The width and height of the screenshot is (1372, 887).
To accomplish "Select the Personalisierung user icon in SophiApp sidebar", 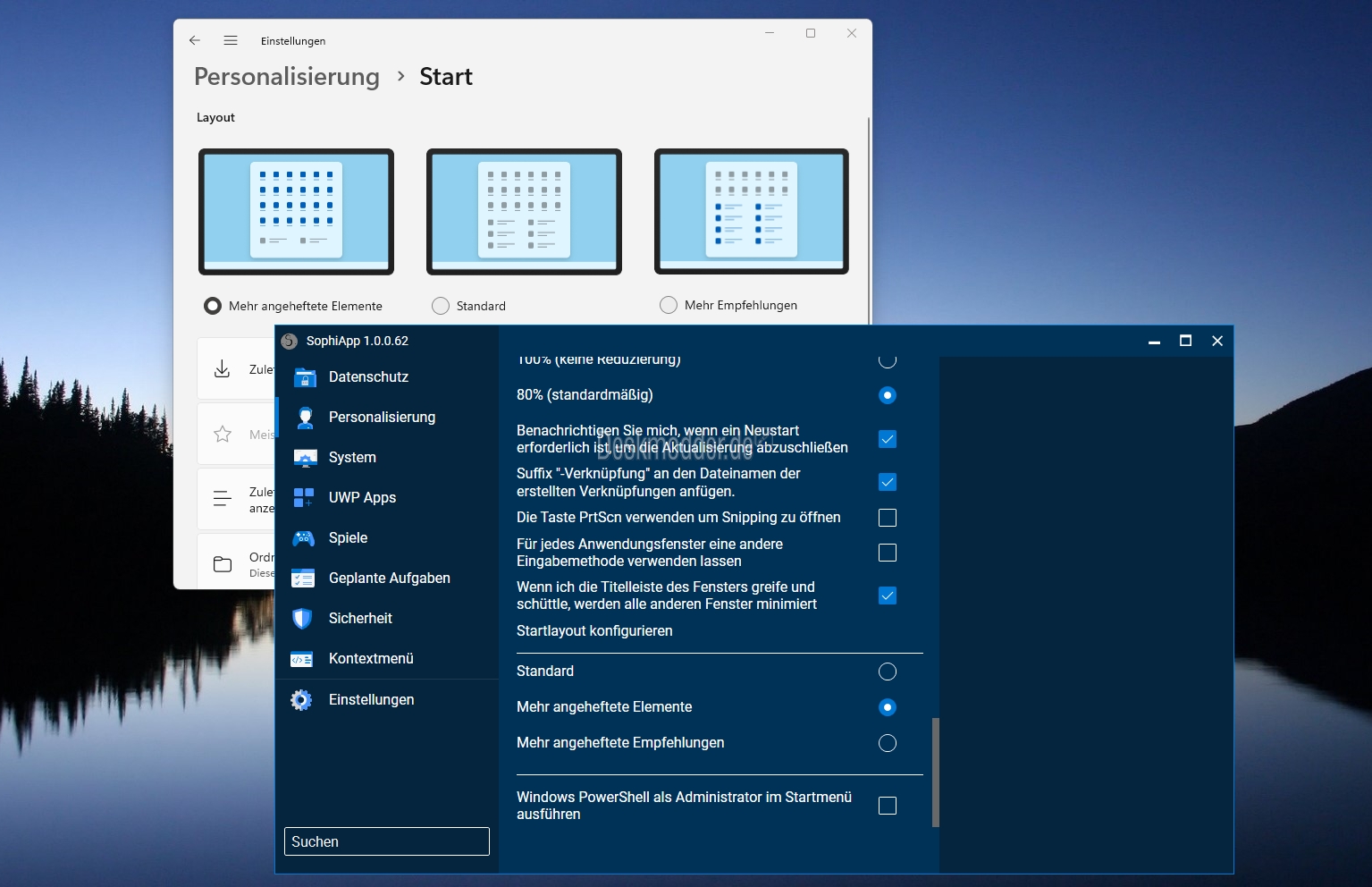I will [x=305, y=418].
